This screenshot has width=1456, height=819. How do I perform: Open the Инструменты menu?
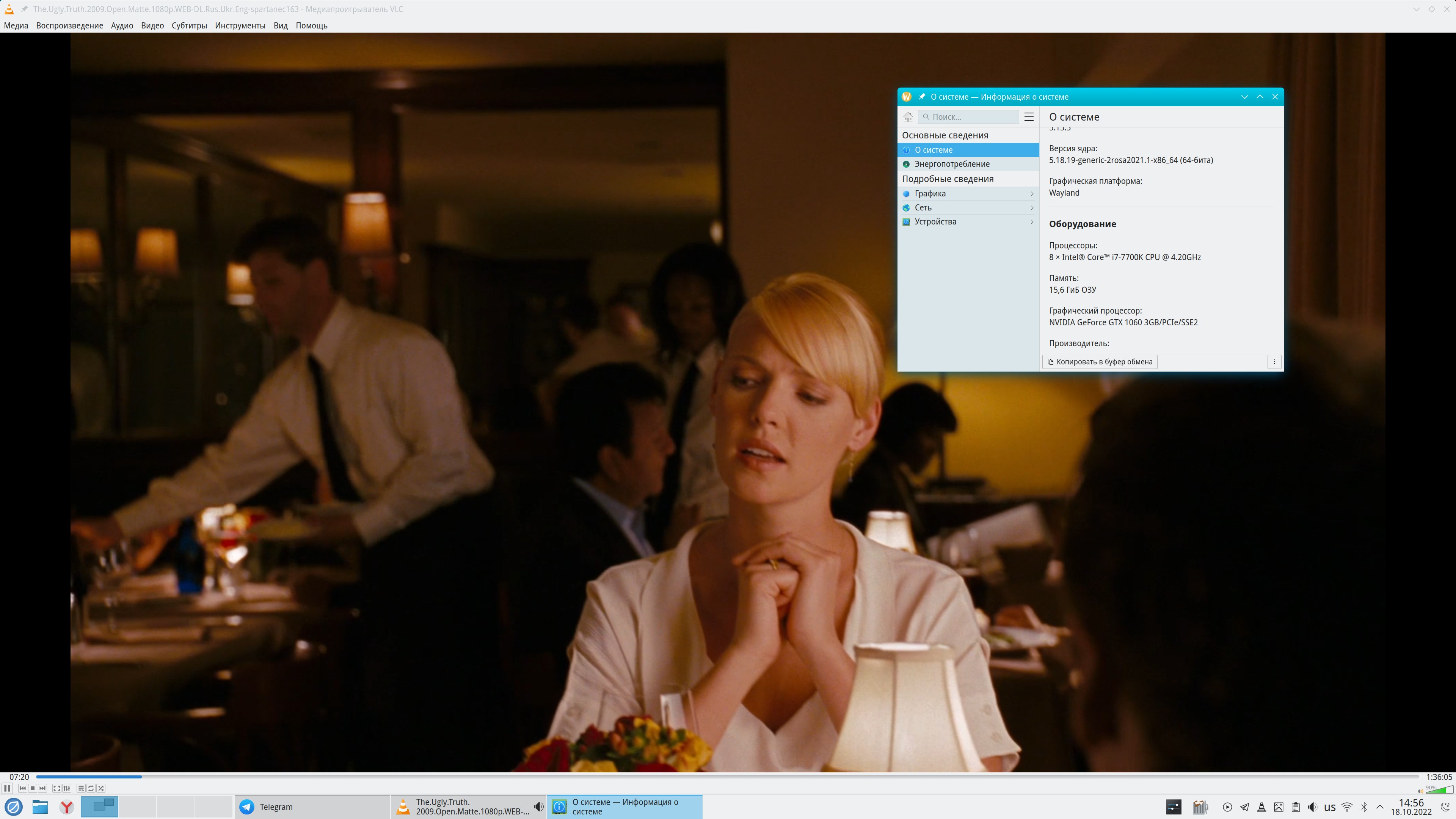(240, 25)
